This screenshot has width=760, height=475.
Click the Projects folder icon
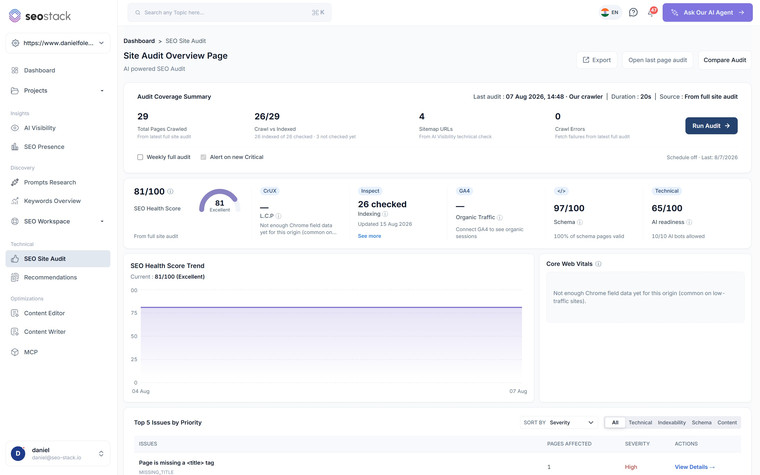(15, 91)
